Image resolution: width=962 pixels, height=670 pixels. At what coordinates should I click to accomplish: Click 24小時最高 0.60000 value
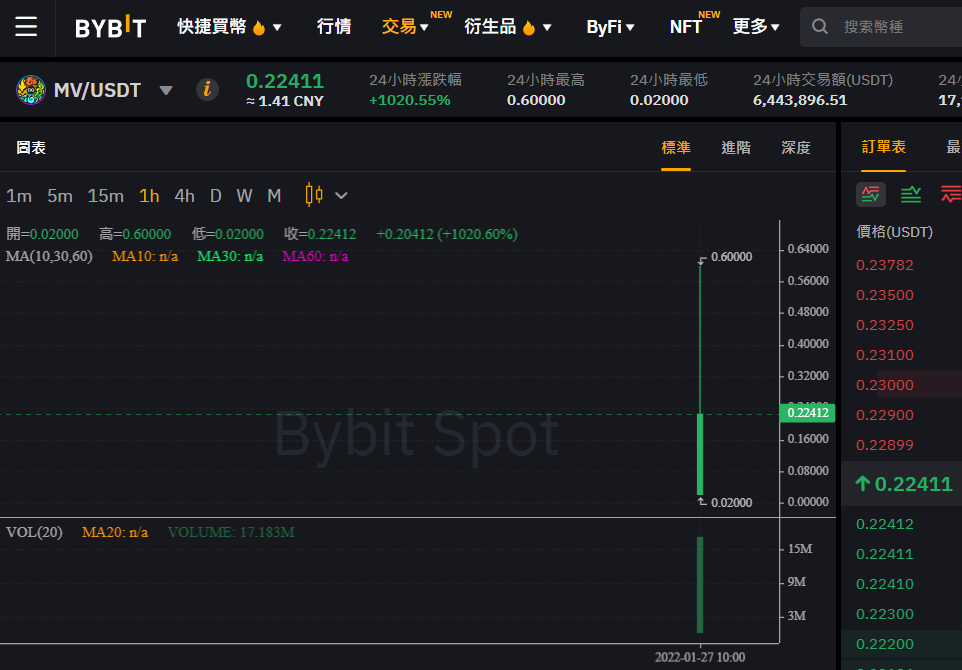[x=536, y=101]
